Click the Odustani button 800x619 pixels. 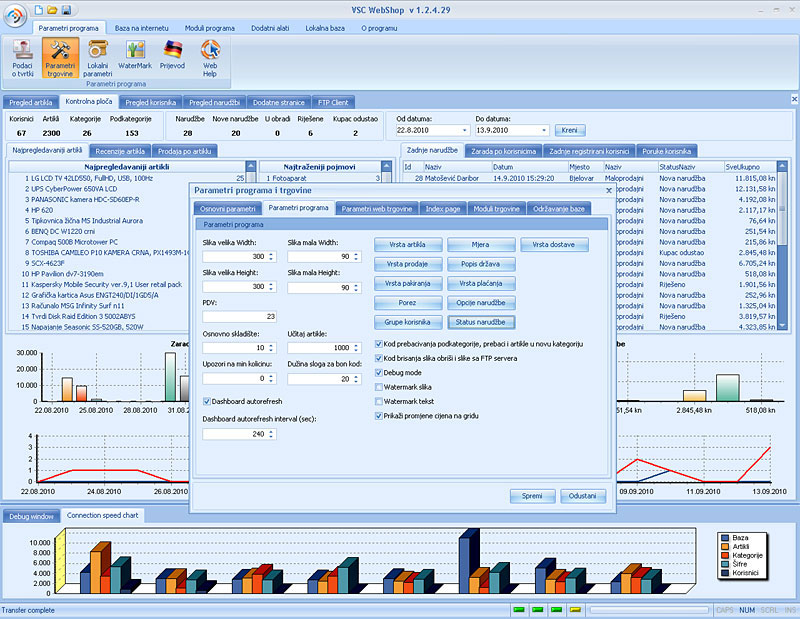click(x=582, y=496)
